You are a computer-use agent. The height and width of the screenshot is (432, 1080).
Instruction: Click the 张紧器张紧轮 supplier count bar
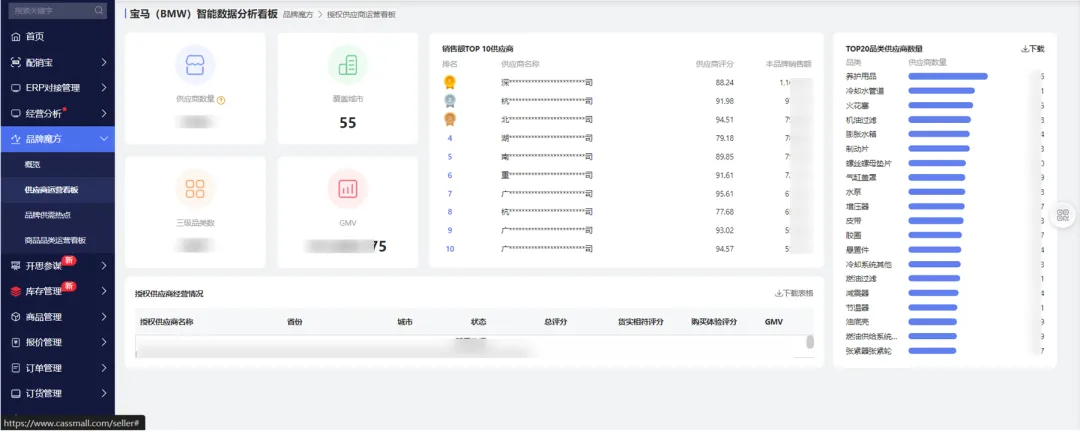tap(932, 351)
